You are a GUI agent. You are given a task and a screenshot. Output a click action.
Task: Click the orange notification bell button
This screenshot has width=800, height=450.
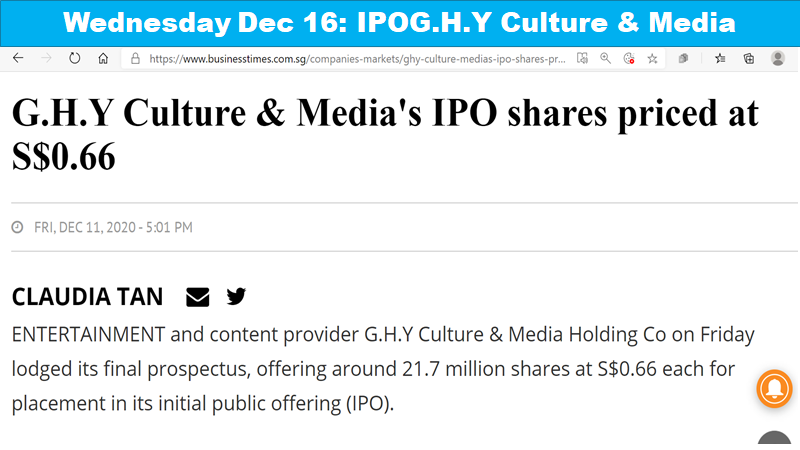click(774, 389)
